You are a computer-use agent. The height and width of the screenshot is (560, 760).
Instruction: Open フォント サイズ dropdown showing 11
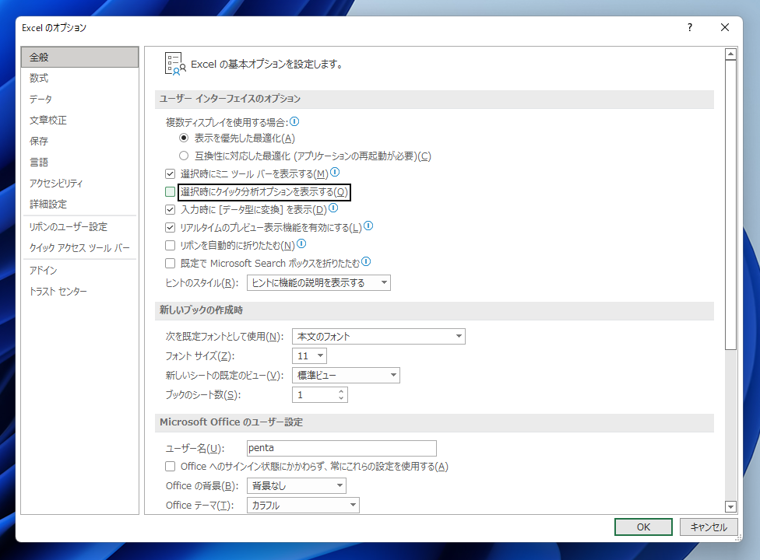(x=310, y=356)
